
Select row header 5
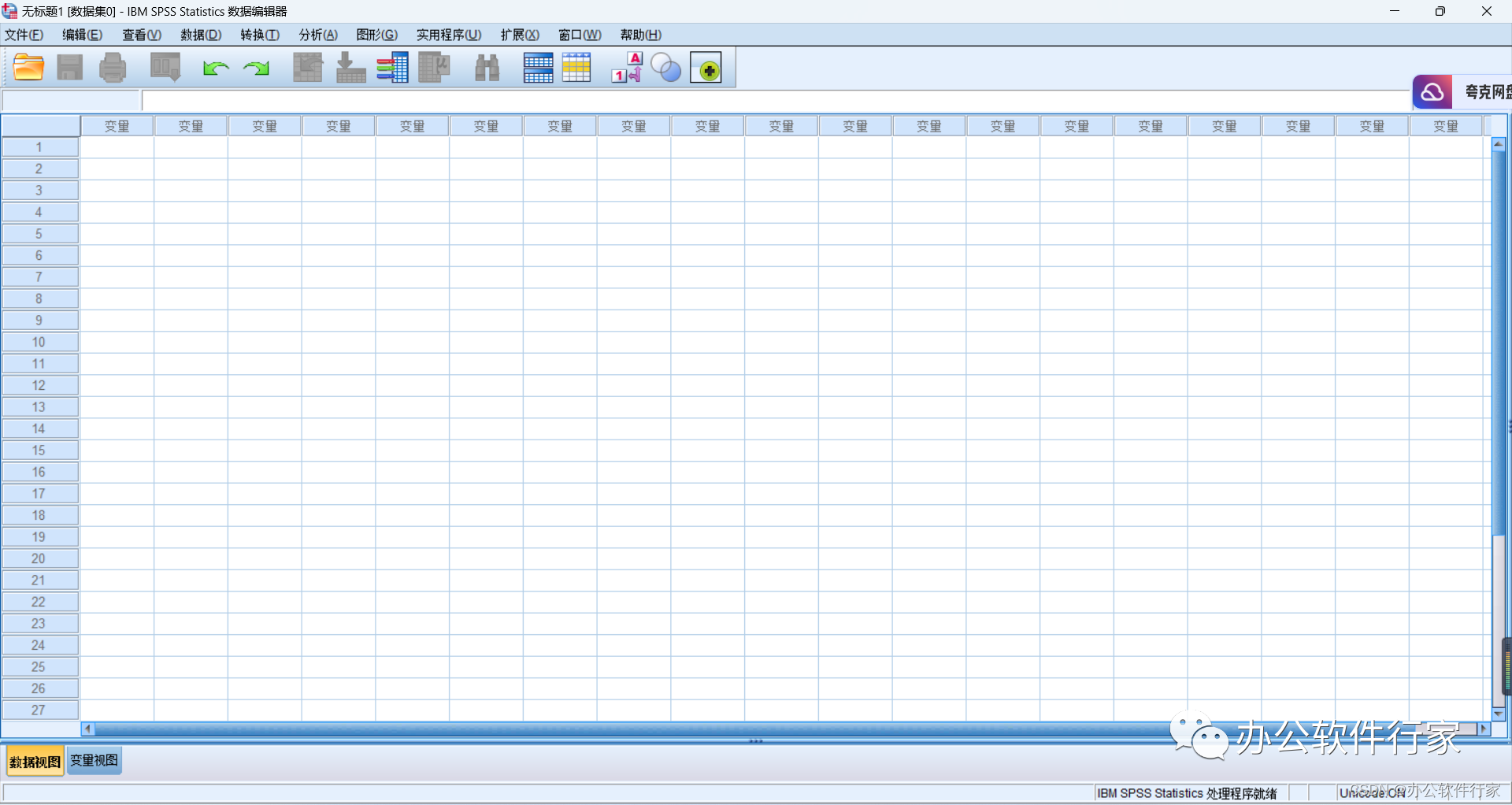(x=39, y=234)
